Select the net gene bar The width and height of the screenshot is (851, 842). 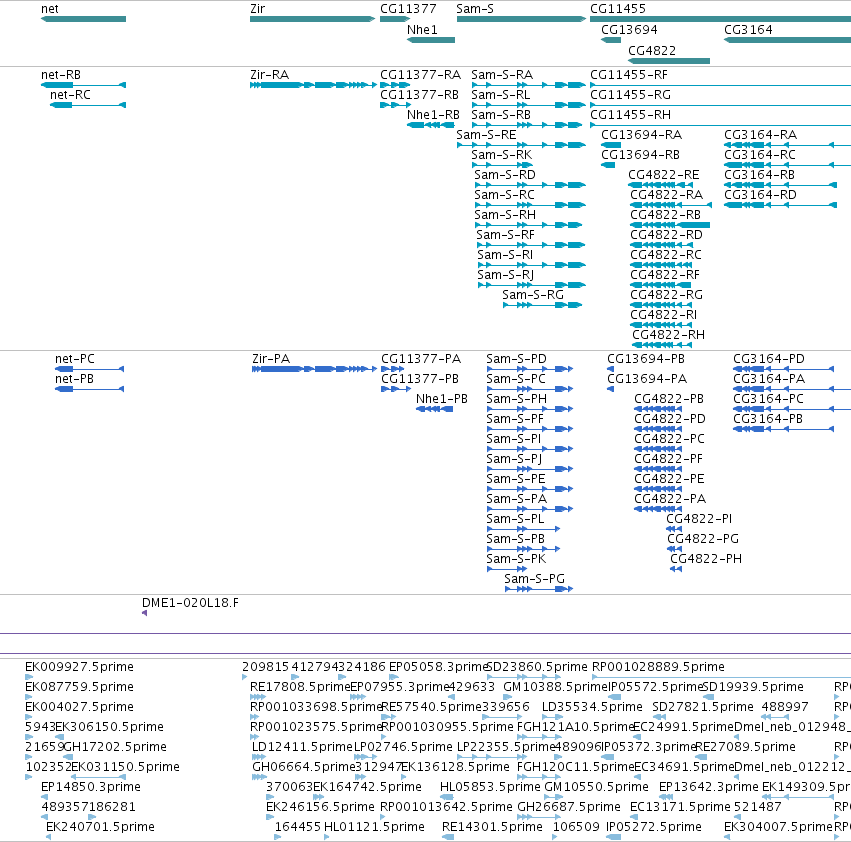84,19
